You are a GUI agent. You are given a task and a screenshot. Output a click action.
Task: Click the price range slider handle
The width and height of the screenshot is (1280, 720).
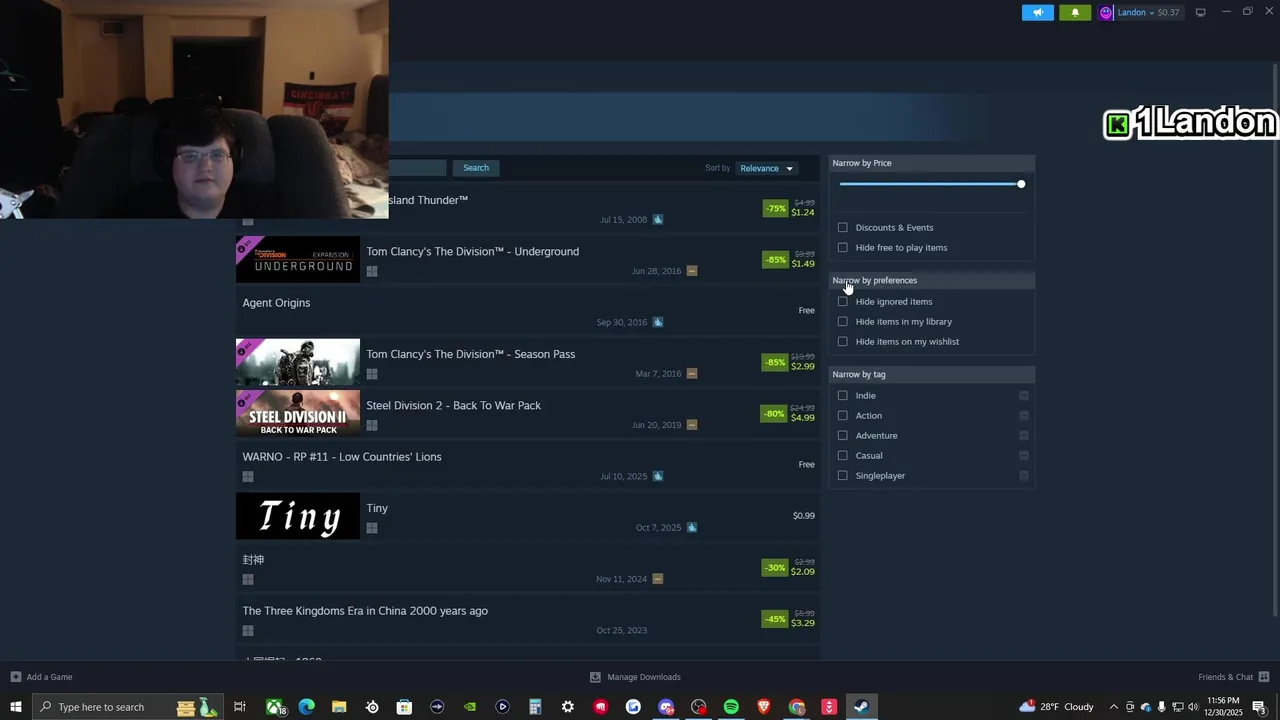pyautogui.click(x=1021, y=184)
